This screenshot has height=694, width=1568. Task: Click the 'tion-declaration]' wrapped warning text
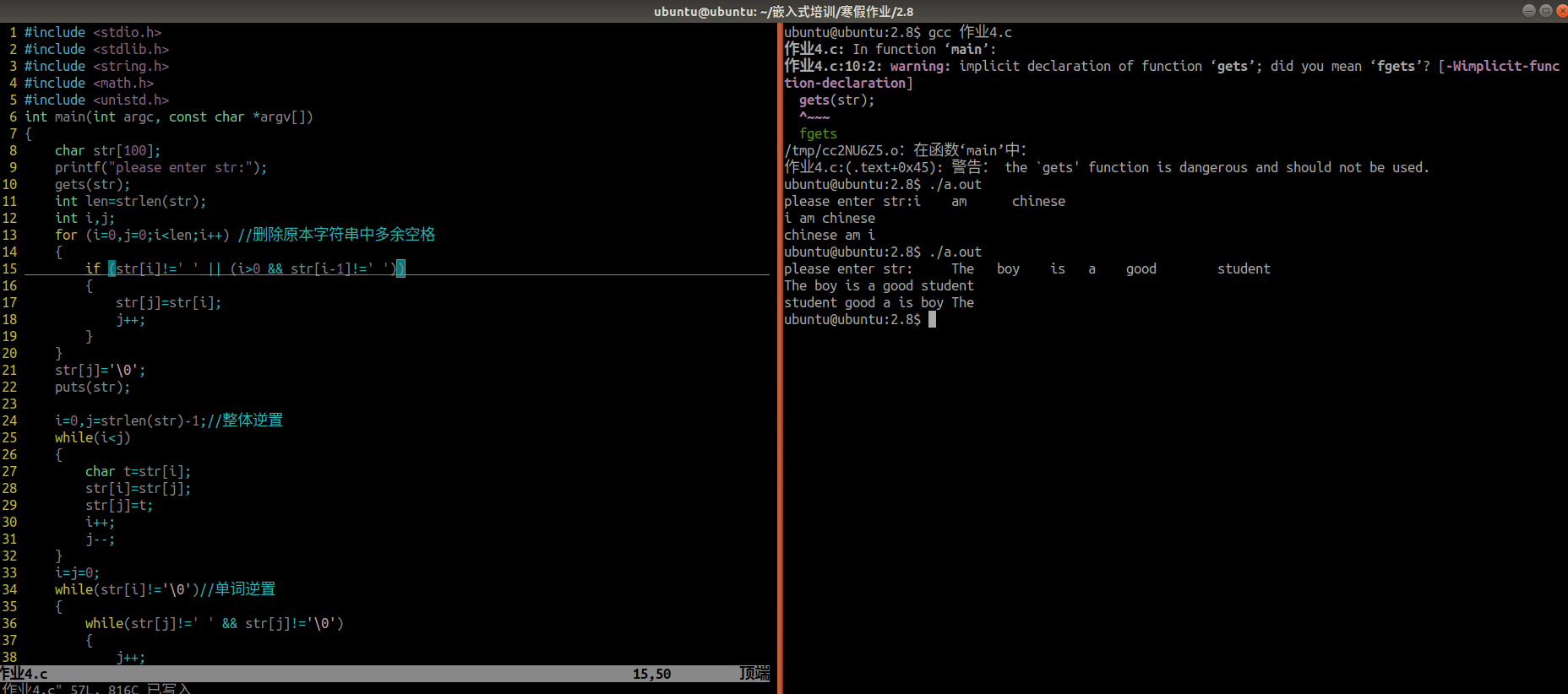click(848, 83)
